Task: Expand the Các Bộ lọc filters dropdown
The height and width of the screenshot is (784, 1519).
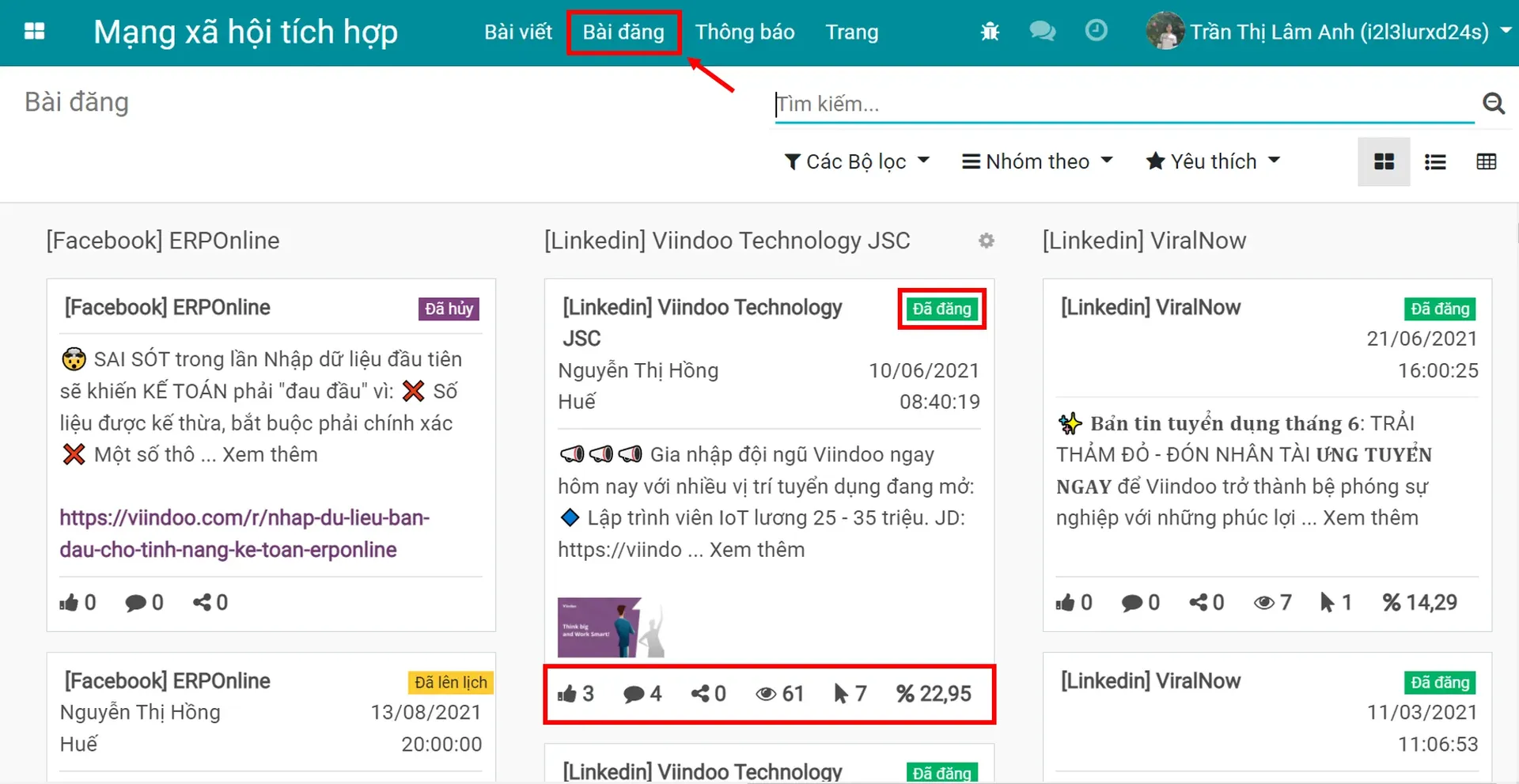Action: [x=857, y=161]
